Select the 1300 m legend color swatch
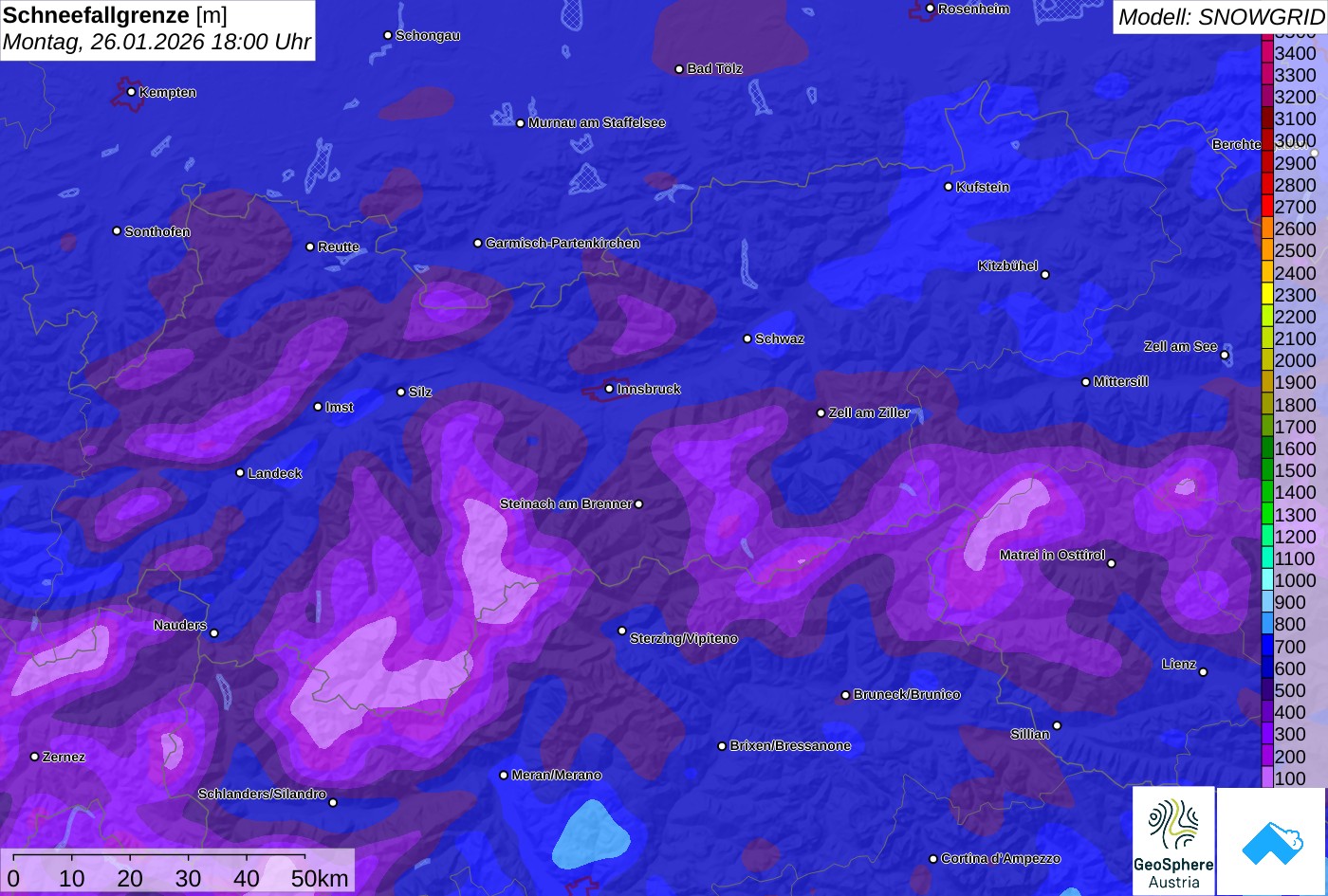Screen dimensions: 1328x896 point(1266,515)
